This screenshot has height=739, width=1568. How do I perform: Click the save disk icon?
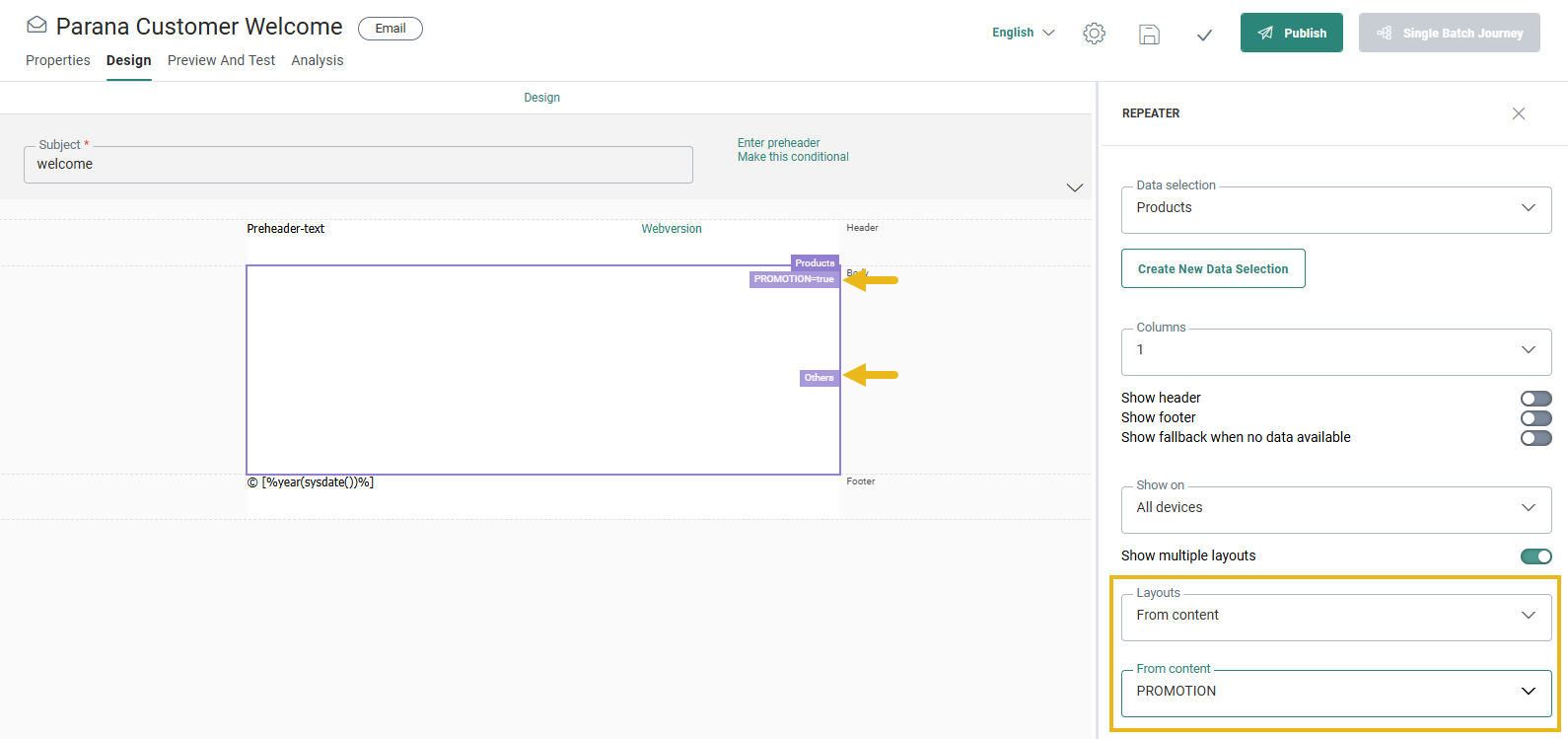(1149, 34)
